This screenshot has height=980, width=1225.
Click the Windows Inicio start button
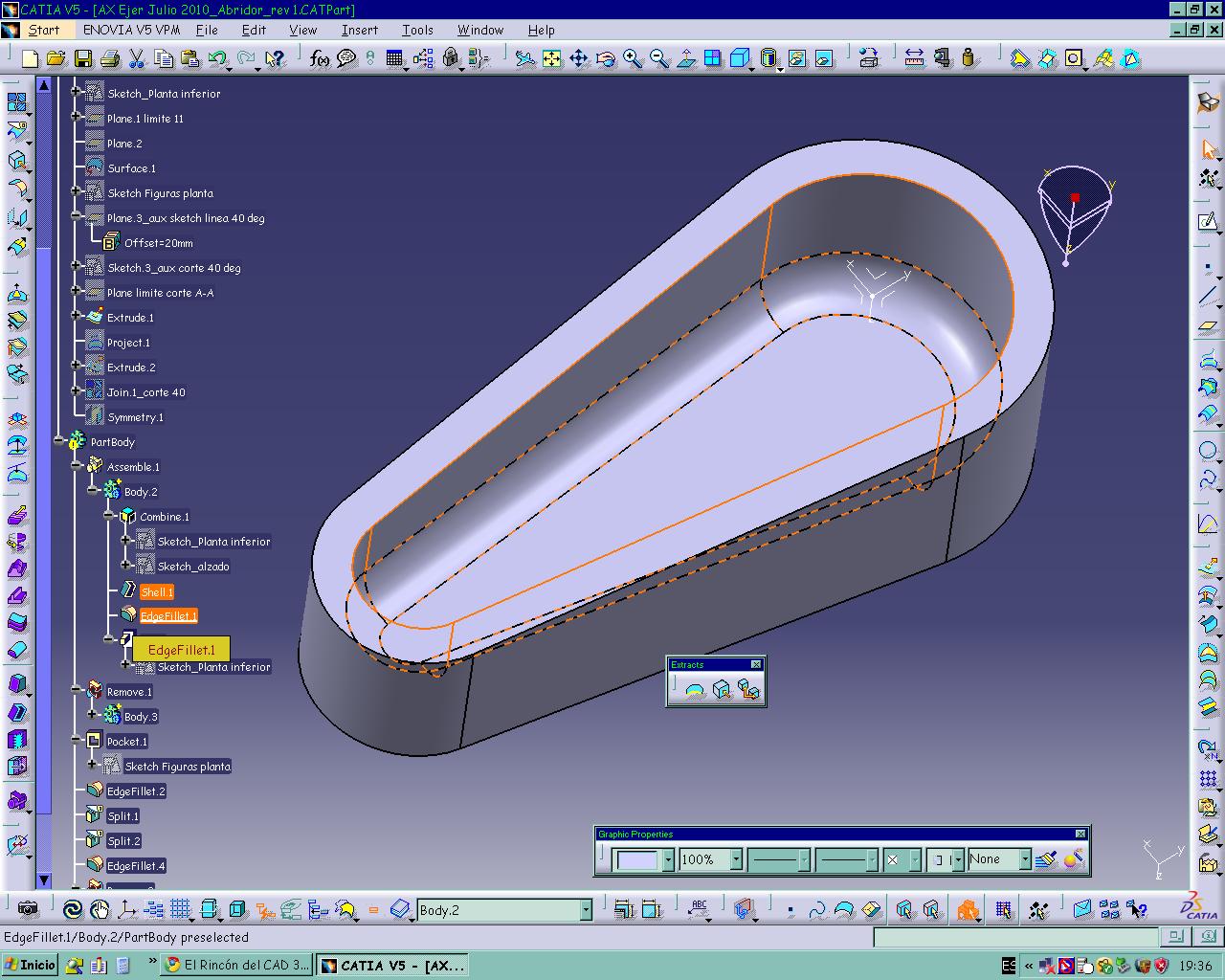pos(31,965)
